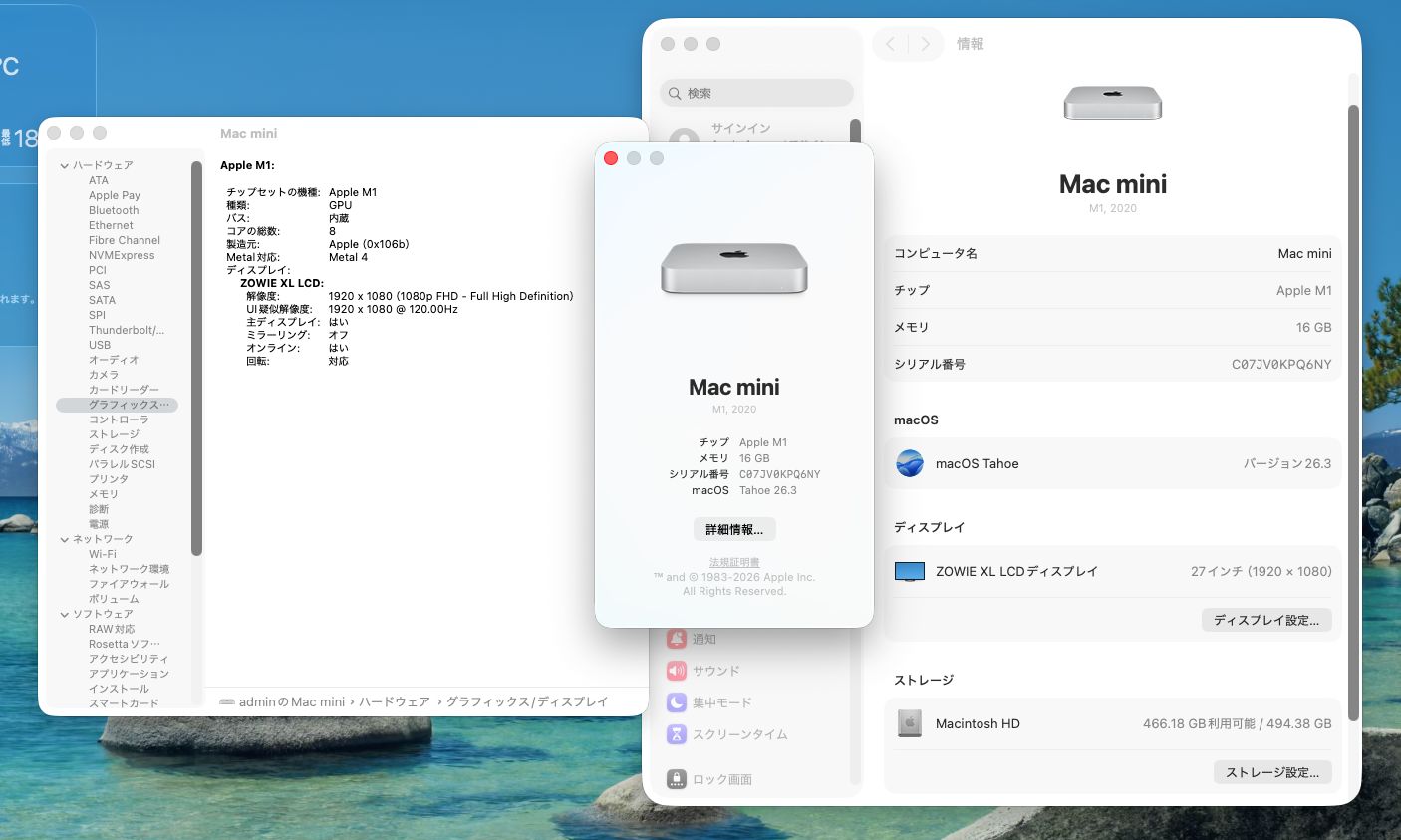Click the コンピュータ名 row in System Settings
1401x840 pixels.
pyautogui.click(x=1113, y=254)
